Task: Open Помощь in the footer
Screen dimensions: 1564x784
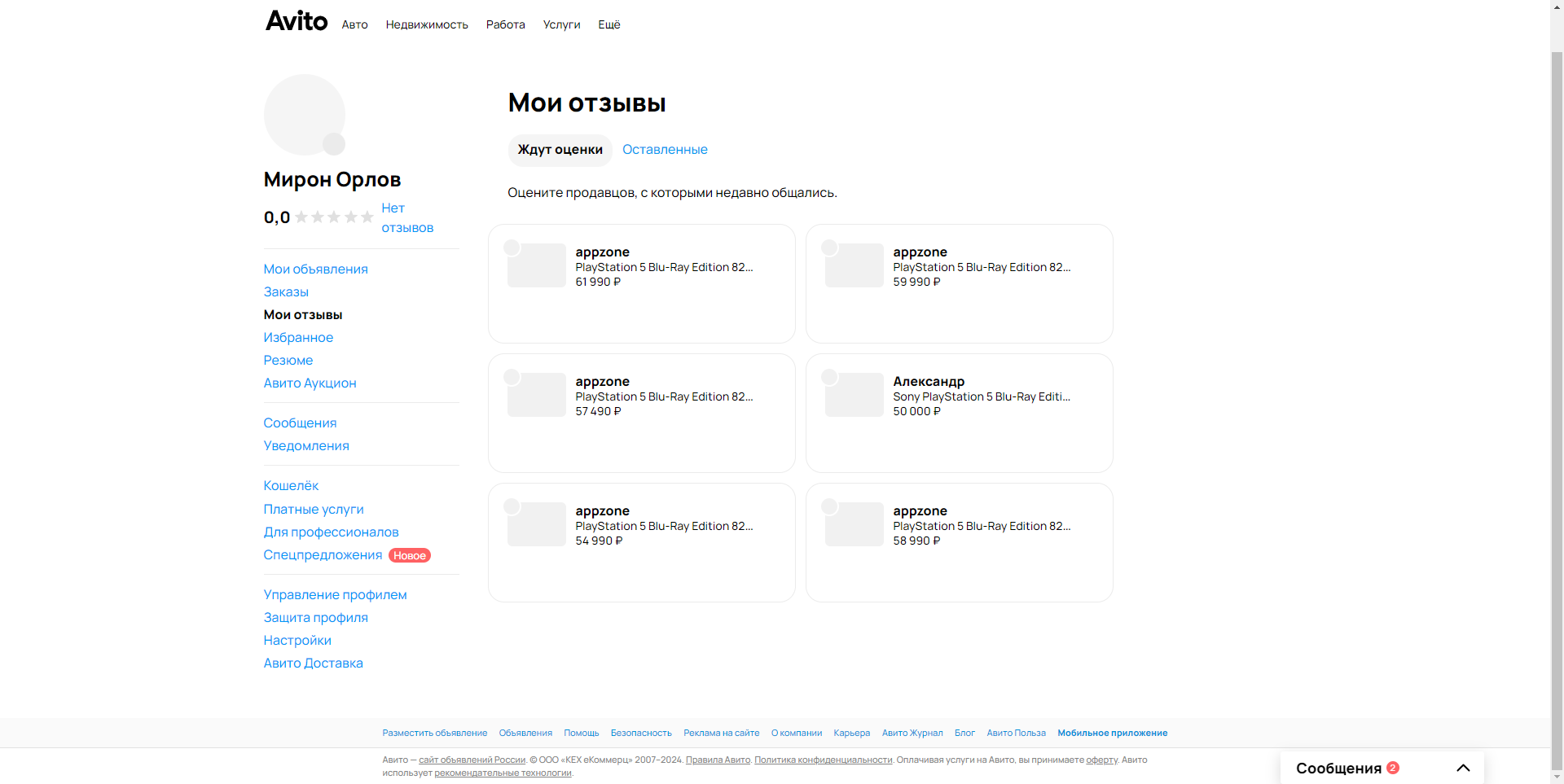Action: coord(582,734)
